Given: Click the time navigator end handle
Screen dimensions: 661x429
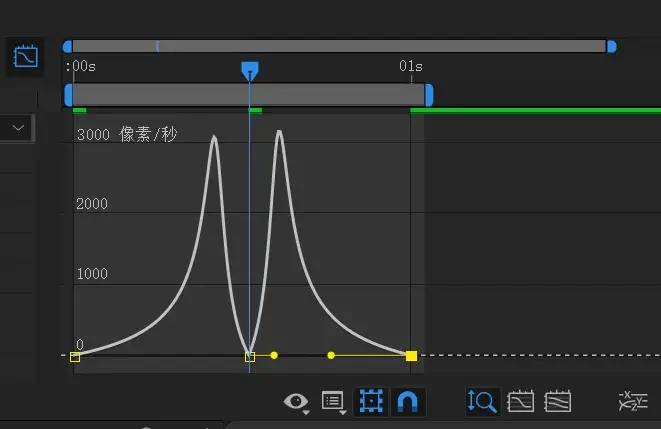Looking at the screenshot, I should coord(612,47).
